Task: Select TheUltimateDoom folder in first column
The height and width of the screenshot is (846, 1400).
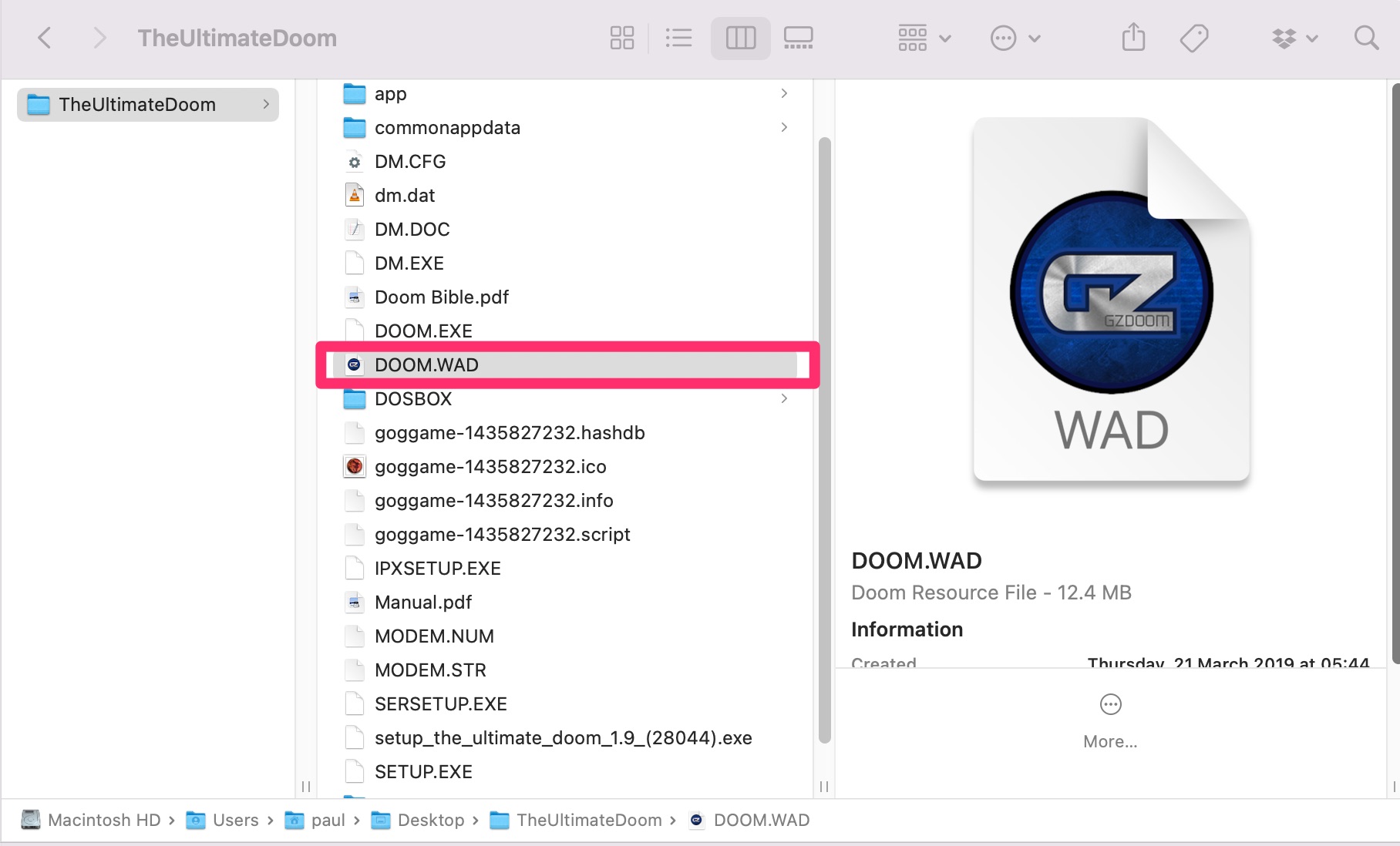Action: coord(147,104)
